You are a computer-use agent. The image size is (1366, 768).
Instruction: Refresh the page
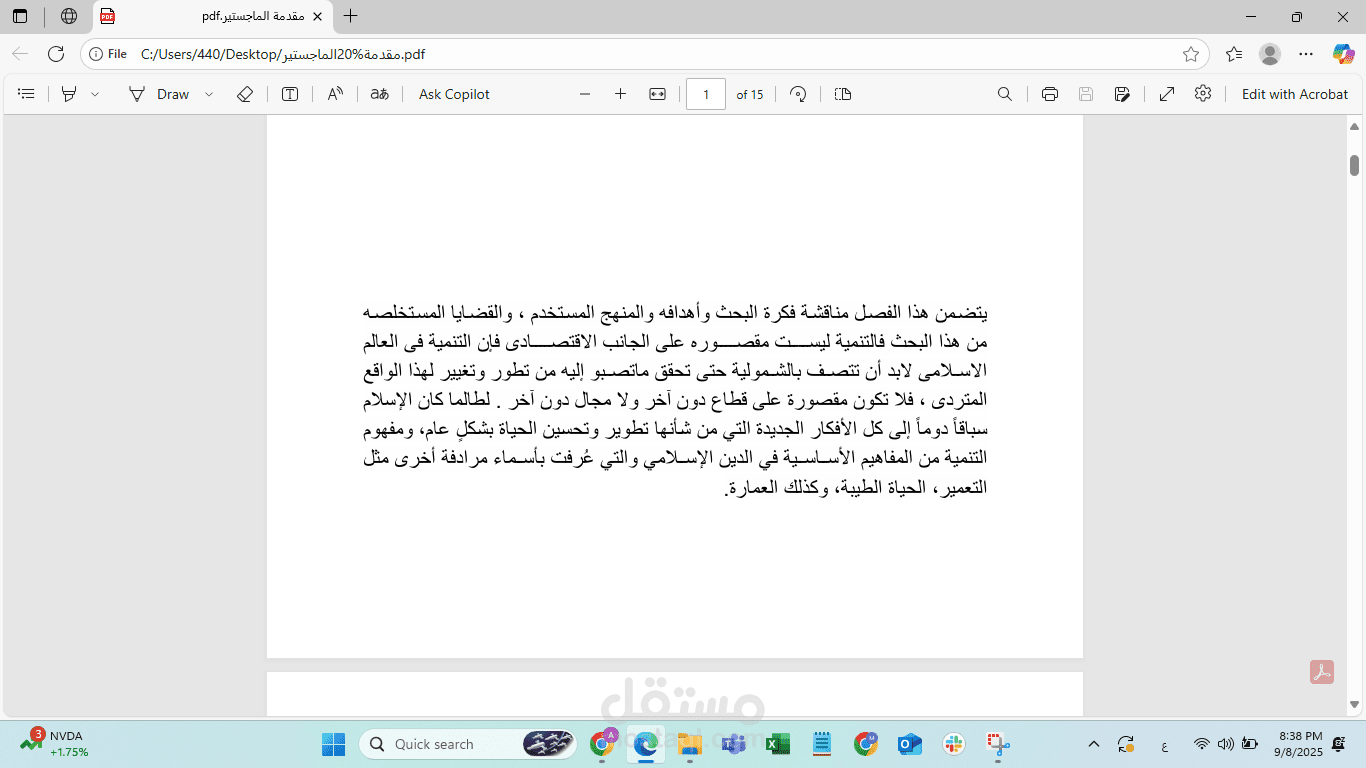56,54
